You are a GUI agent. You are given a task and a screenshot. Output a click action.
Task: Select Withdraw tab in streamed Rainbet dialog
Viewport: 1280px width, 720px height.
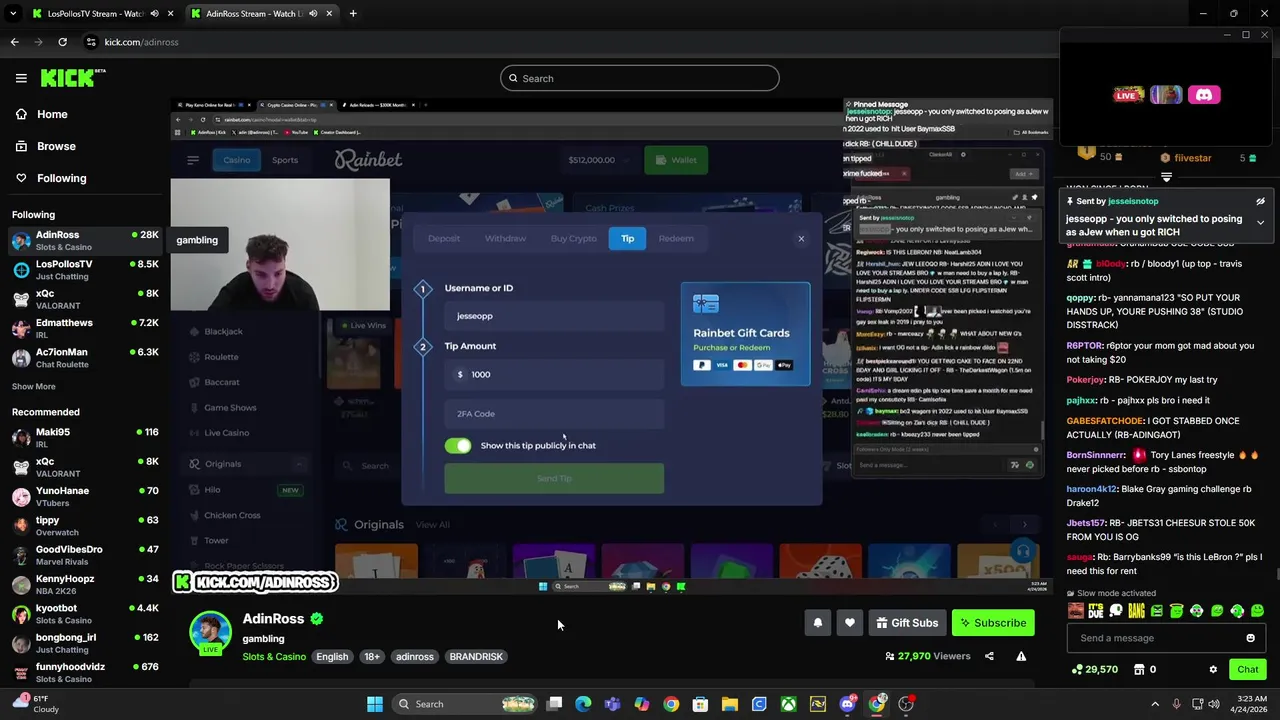[505, 238]
